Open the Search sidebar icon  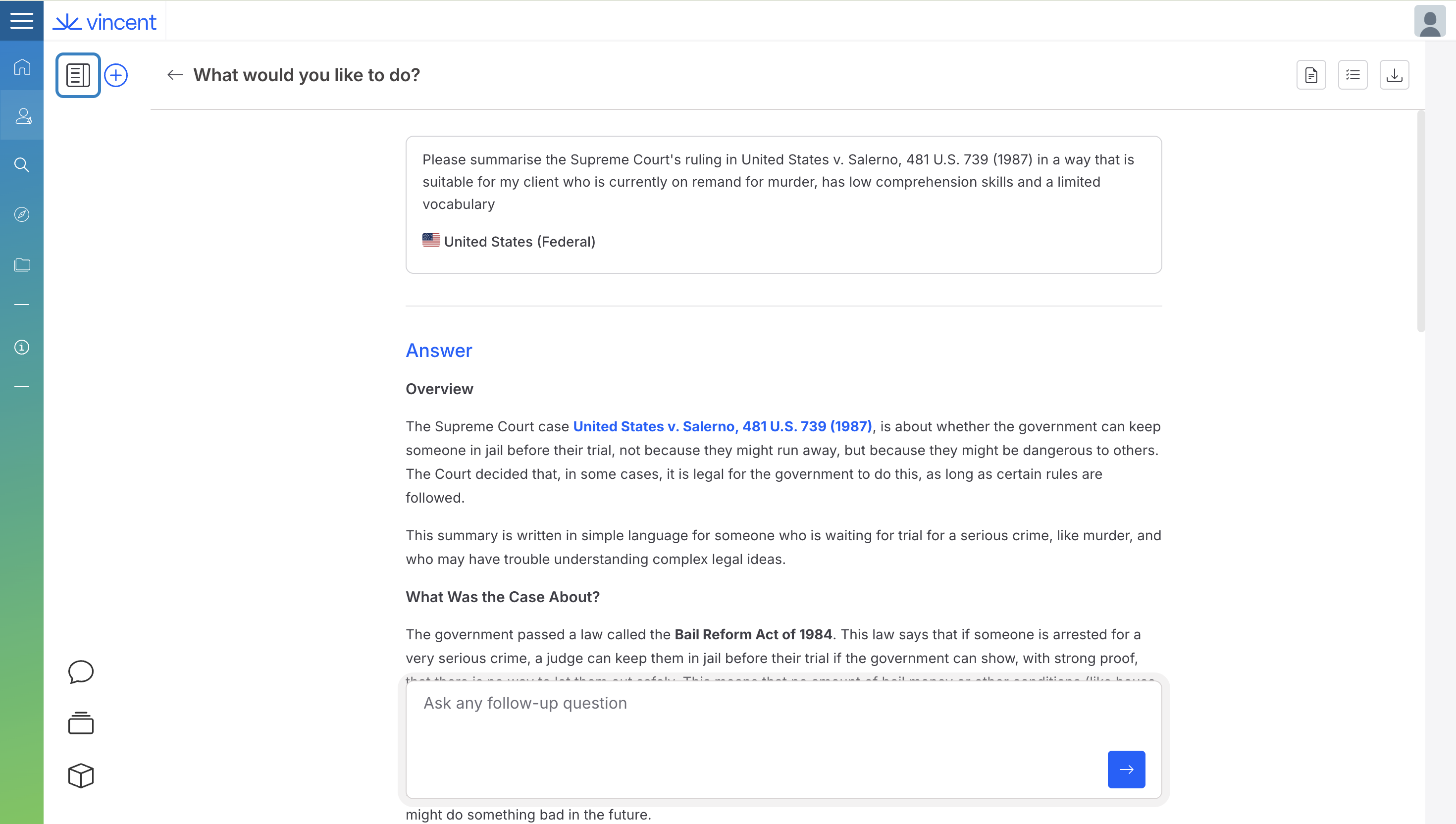[x=21, y=165]
